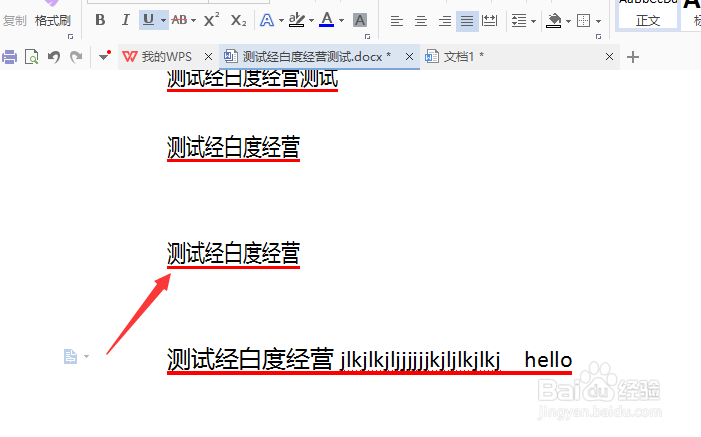Apply blue font color

[327, 20]
